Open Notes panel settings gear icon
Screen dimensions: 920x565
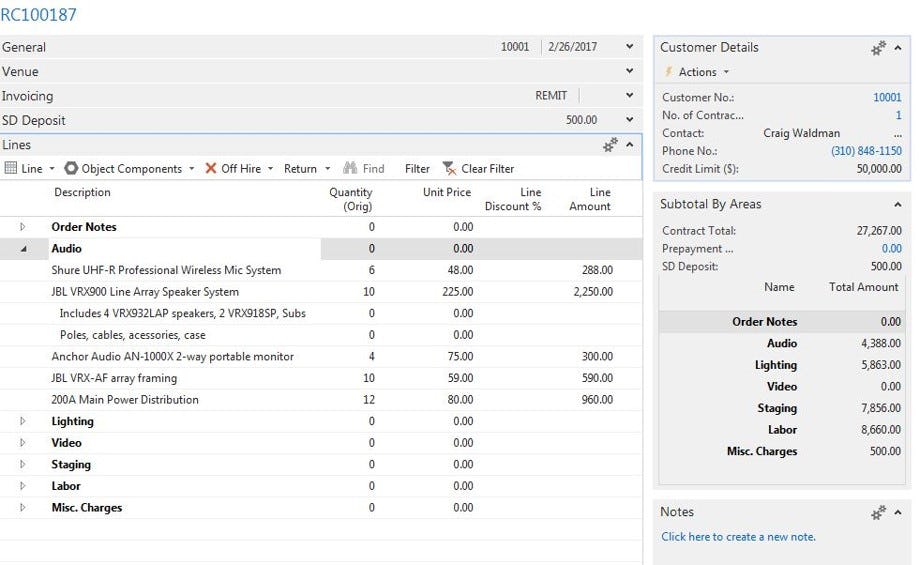[878, 512]
